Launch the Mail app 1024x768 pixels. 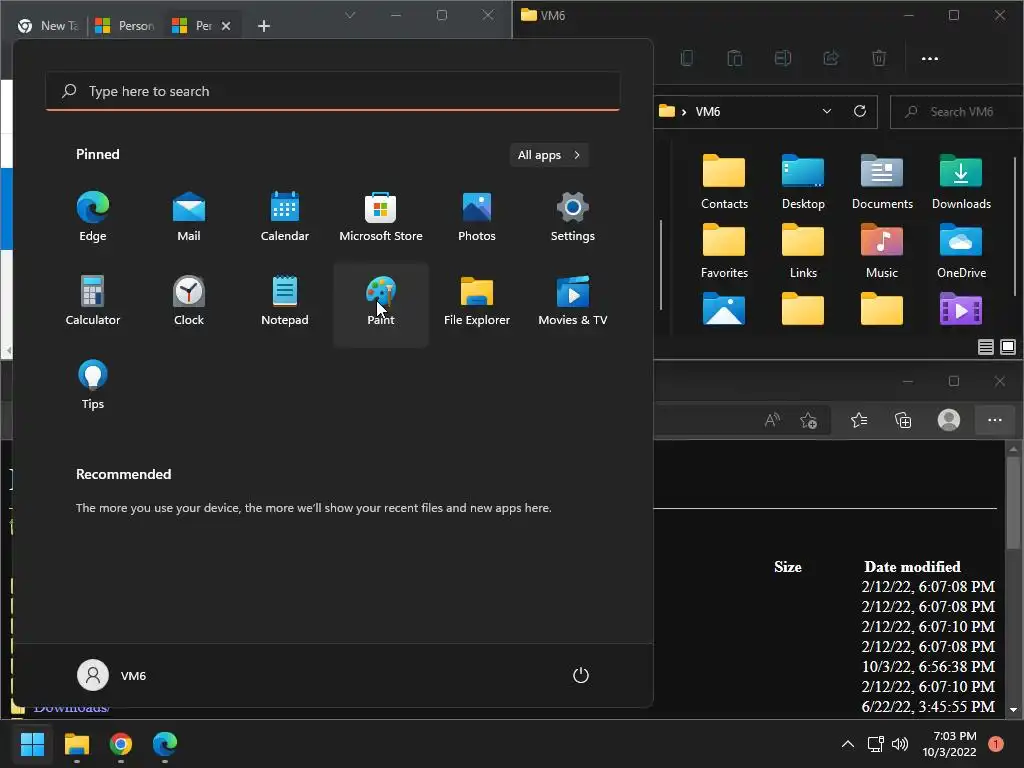189,217
